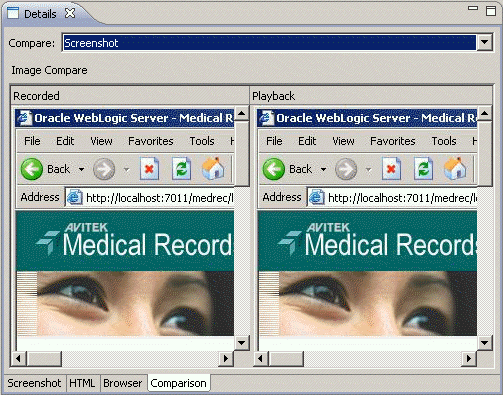Click the Home icon in Playback screenshot

pos(455,168)
